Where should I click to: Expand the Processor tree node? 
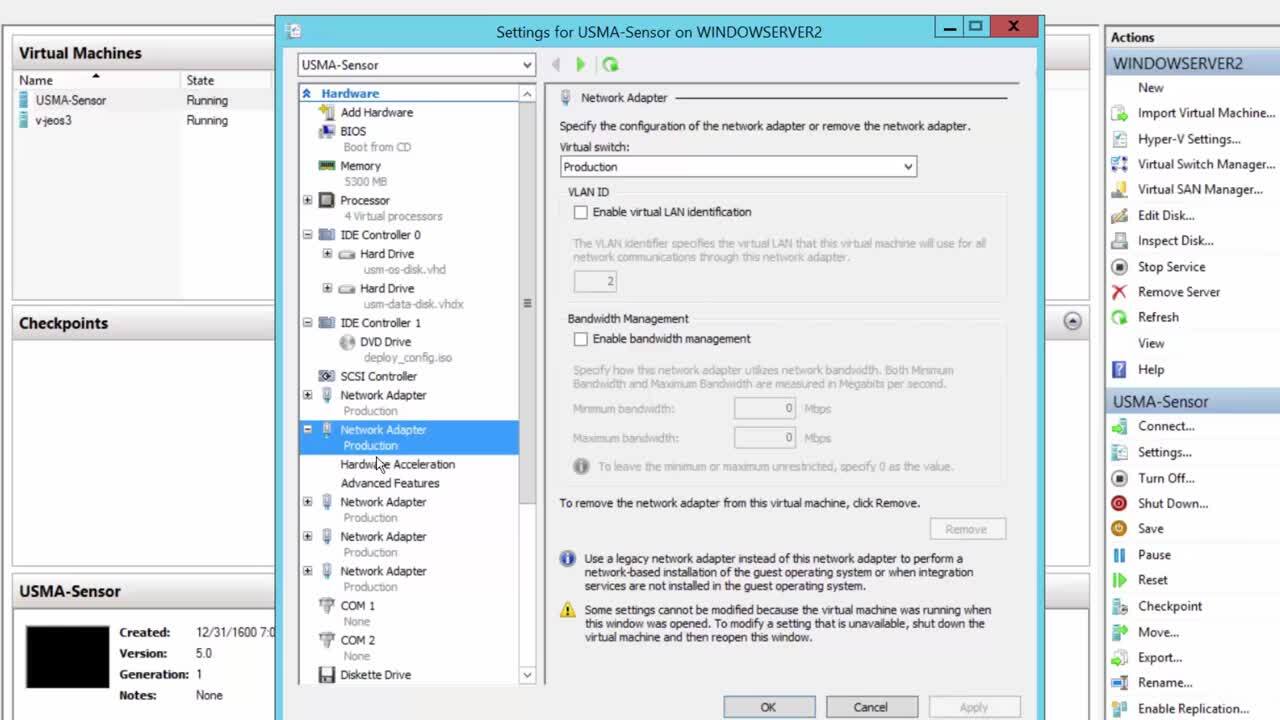307,200
